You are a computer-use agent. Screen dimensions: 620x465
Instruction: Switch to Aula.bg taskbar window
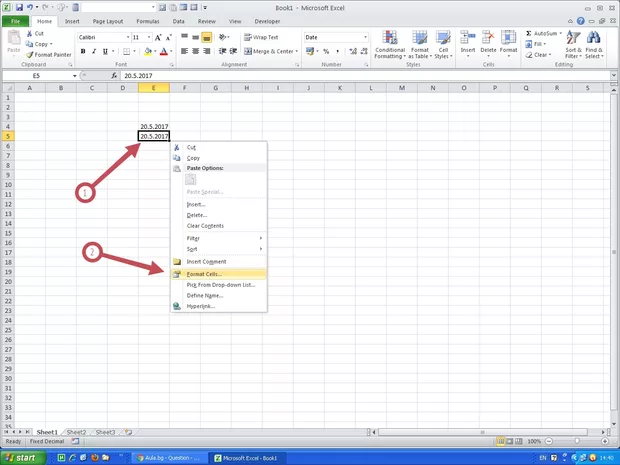168,458
